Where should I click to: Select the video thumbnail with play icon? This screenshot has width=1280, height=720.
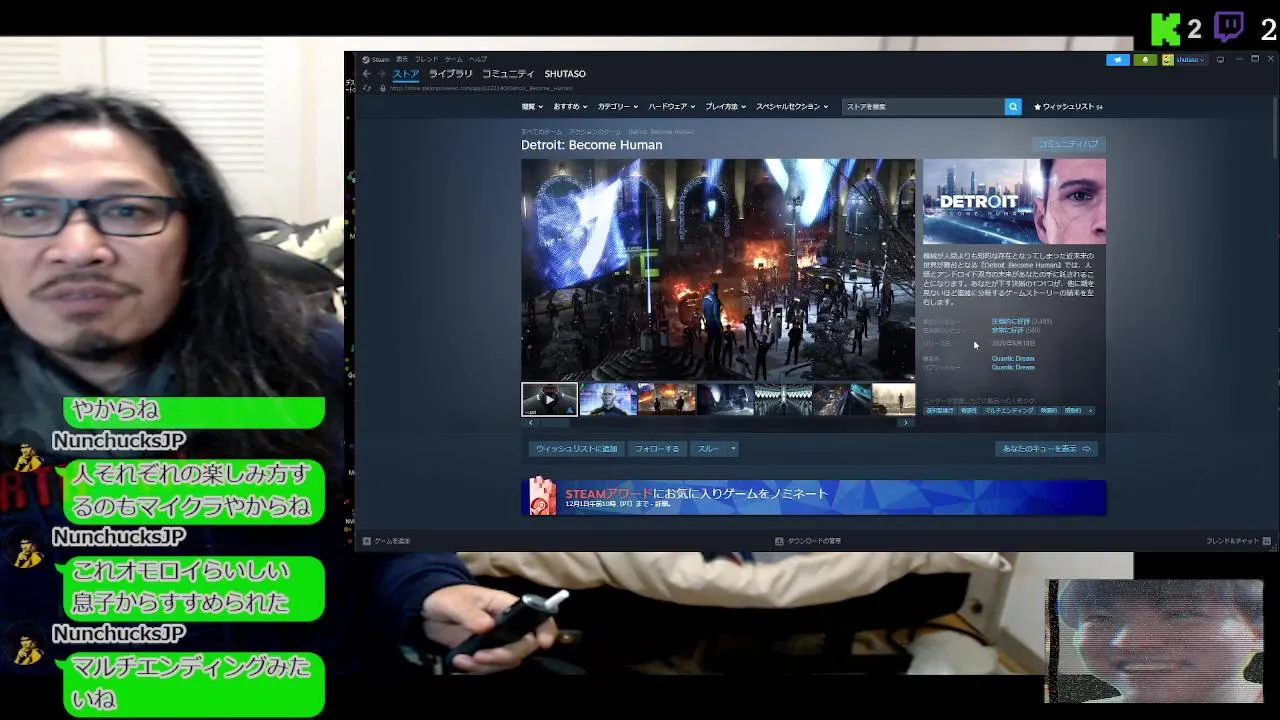point(549,399)
